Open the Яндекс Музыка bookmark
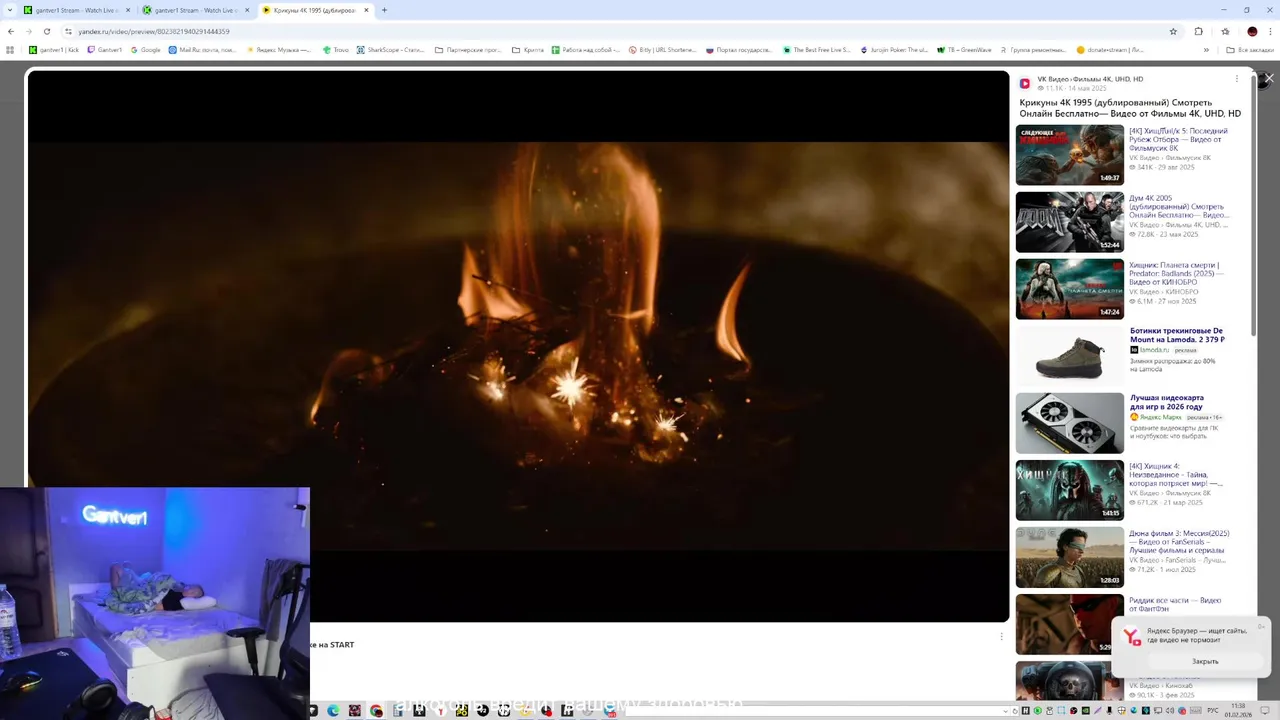Screen dimensions: 1280x720 (279, 49)
